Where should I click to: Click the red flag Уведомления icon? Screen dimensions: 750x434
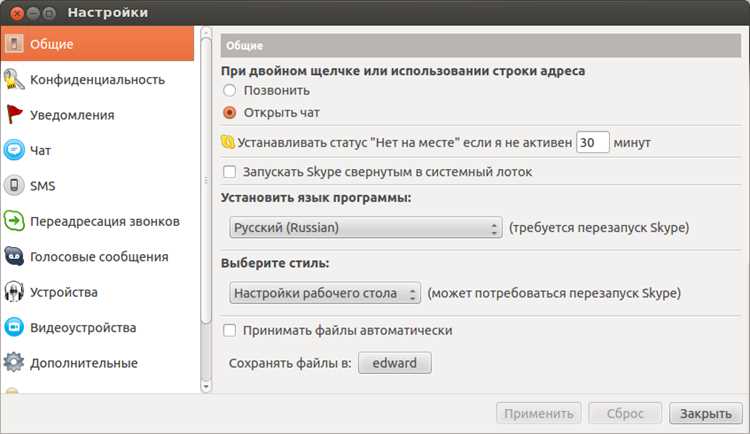pos(14,115)
